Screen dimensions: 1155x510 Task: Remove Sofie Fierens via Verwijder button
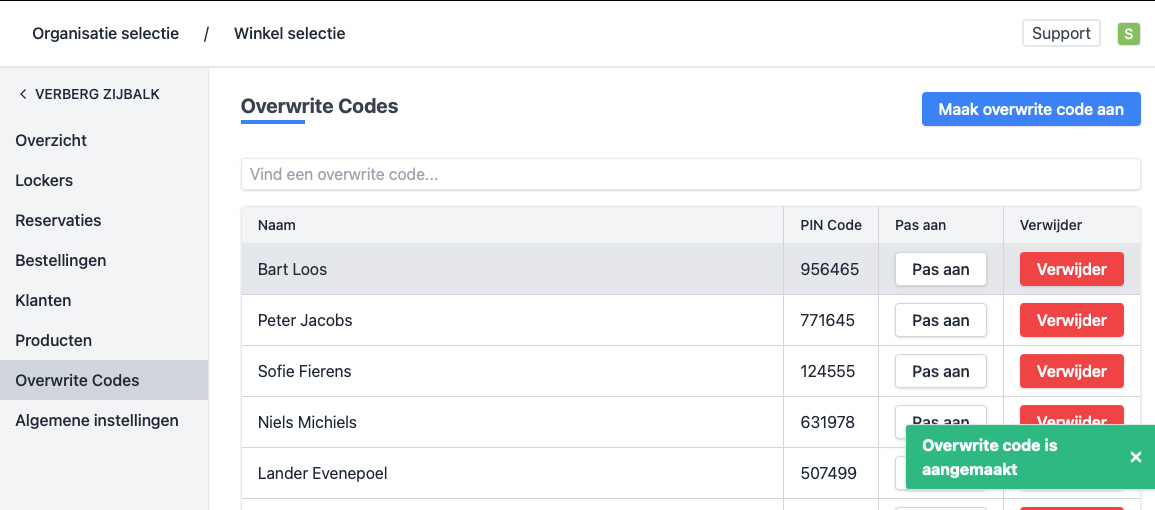(1071, 371)
